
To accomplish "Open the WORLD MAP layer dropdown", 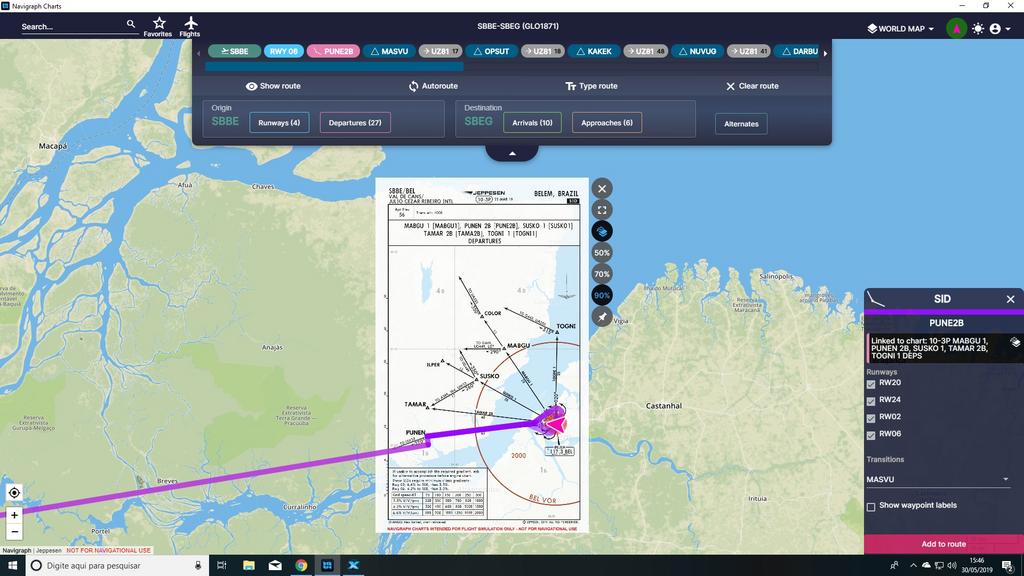I will coord(901,29).
